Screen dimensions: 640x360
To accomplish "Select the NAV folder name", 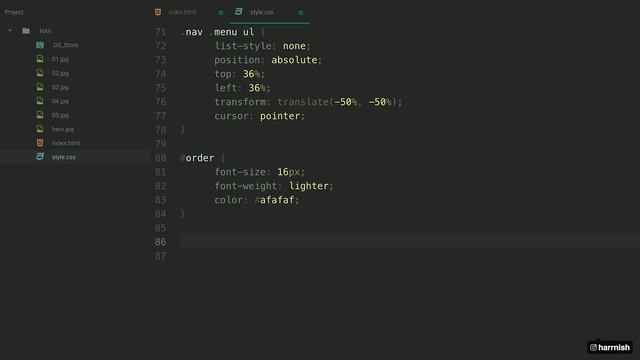I will pos(45,31).
